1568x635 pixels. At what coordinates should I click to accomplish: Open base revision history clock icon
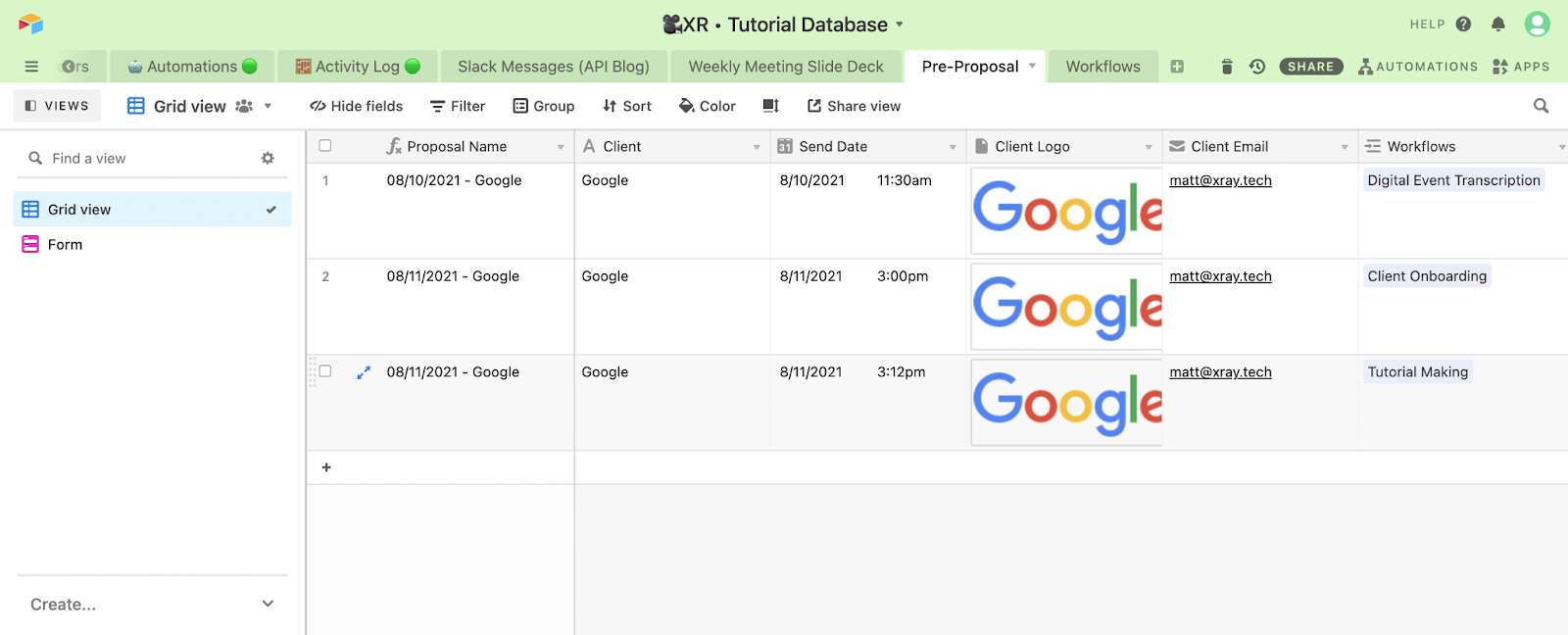1257,67
